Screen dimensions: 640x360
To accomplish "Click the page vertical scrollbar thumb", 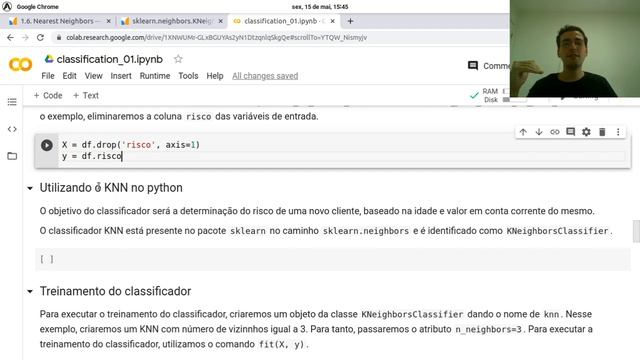I will tap(636, 231).
